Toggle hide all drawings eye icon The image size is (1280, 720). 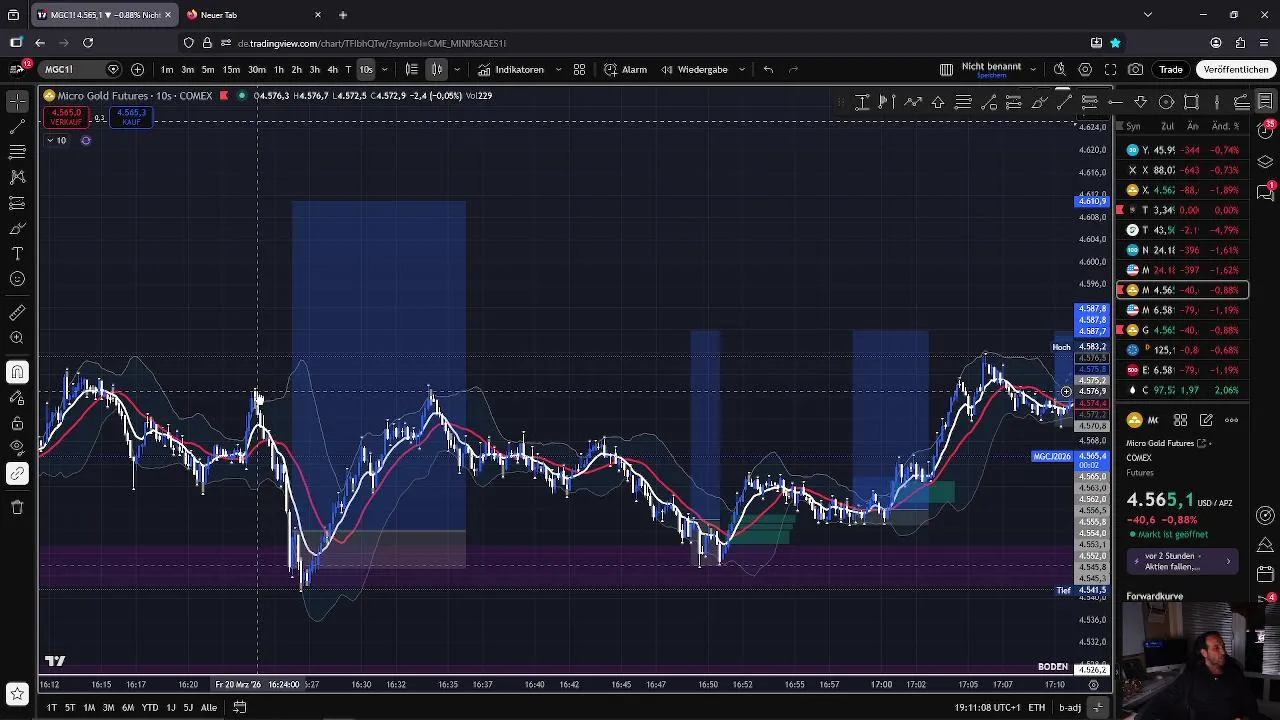[17, 448]
